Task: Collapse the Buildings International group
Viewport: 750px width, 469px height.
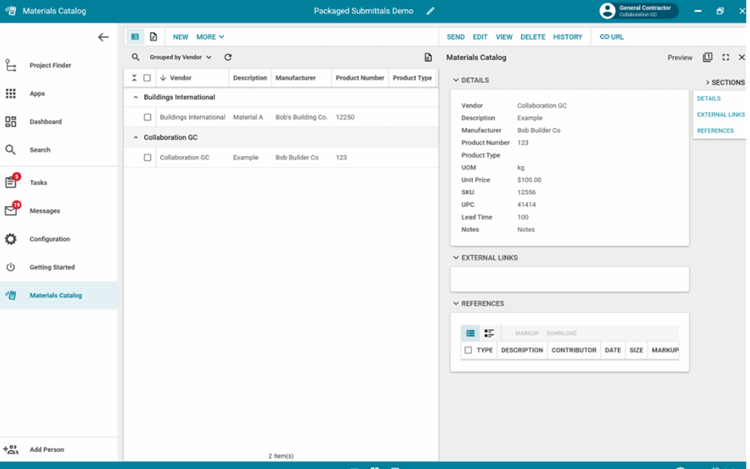Action: [135, 97]
